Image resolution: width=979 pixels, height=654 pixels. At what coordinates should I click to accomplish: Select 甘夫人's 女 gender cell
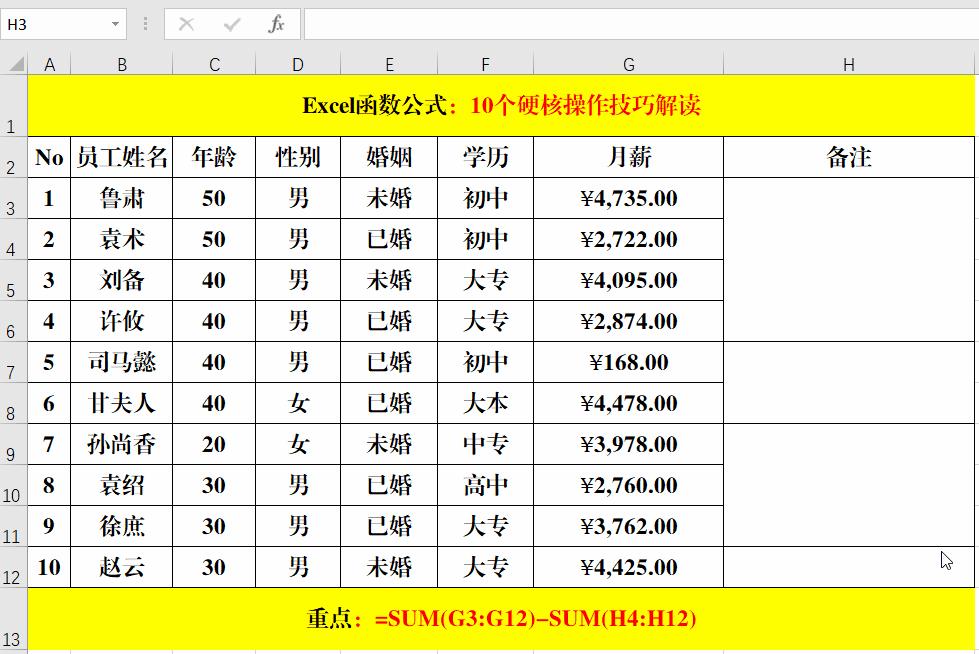pos(297,403)
